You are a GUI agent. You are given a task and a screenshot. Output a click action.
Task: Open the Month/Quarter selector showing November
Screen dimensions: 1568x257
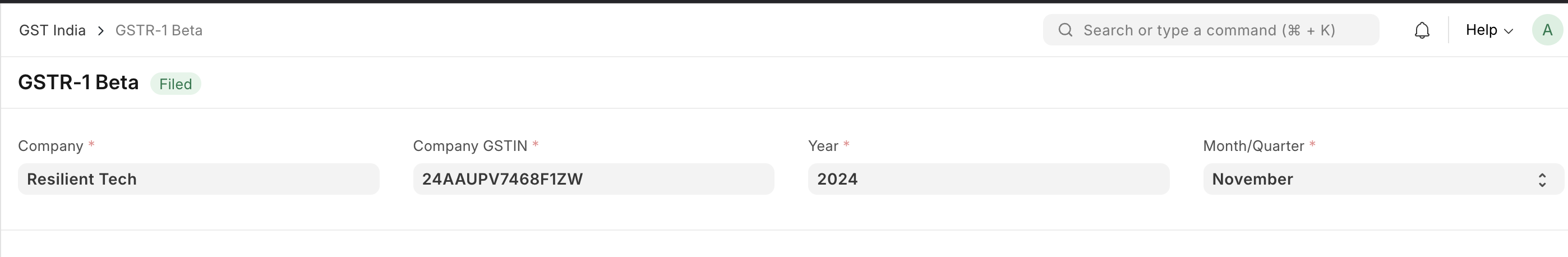1383,179
